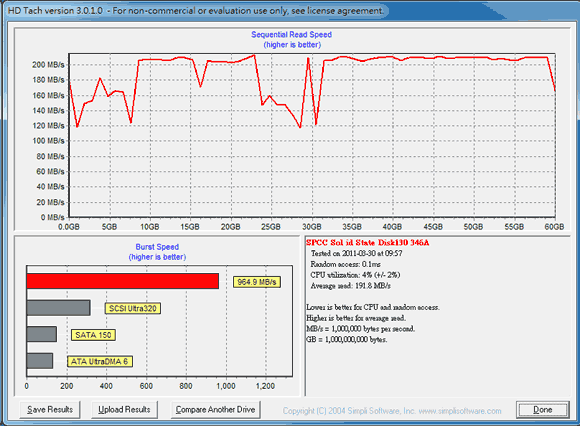Click the ATA UltraDMA 6 label
The width and height of the screenshot is (580, 426).
(100, 361)
